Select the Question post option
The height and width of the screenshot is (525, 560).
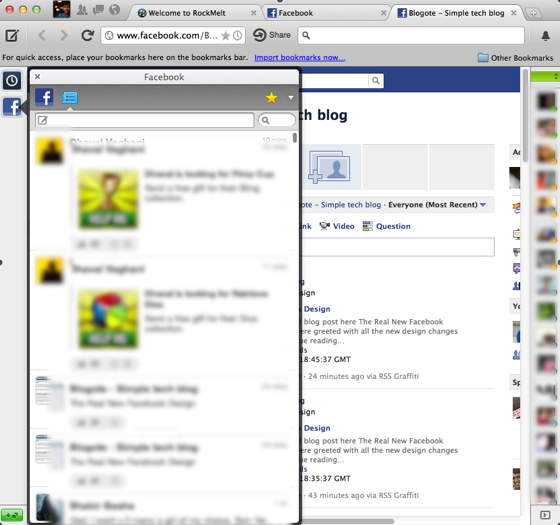point(386,226)
